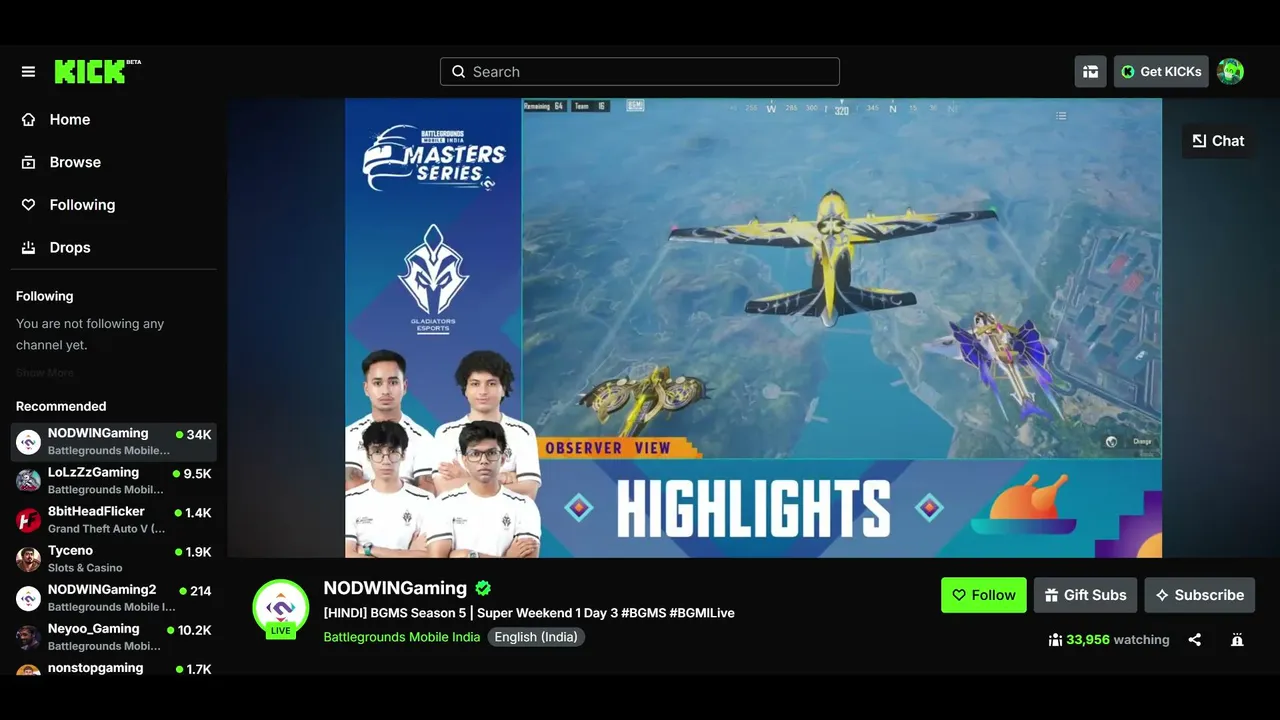Open NODWINGaming avatar in Recommended list
The height and width of the screenshot is (720, 1280).
coord(29,441)
